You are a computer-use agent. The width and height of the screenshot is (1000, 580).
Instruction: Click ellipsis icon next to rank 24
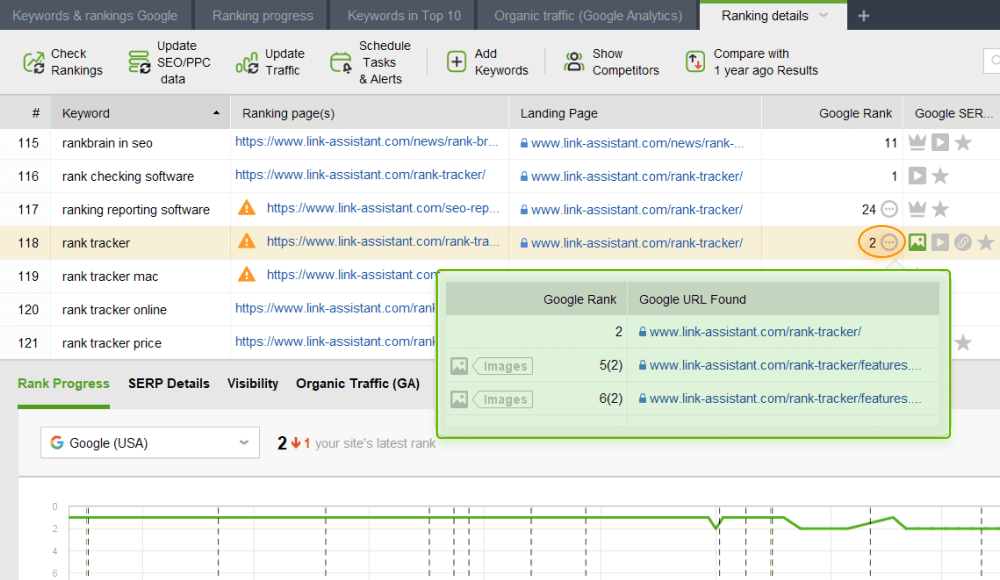889,209
